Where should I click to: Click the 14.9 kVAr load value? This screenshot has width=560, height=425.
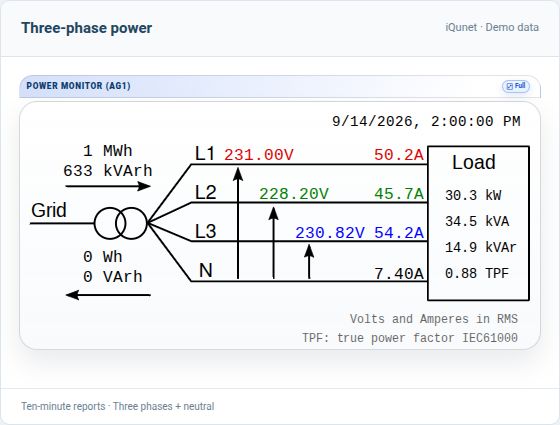point(480,248)
